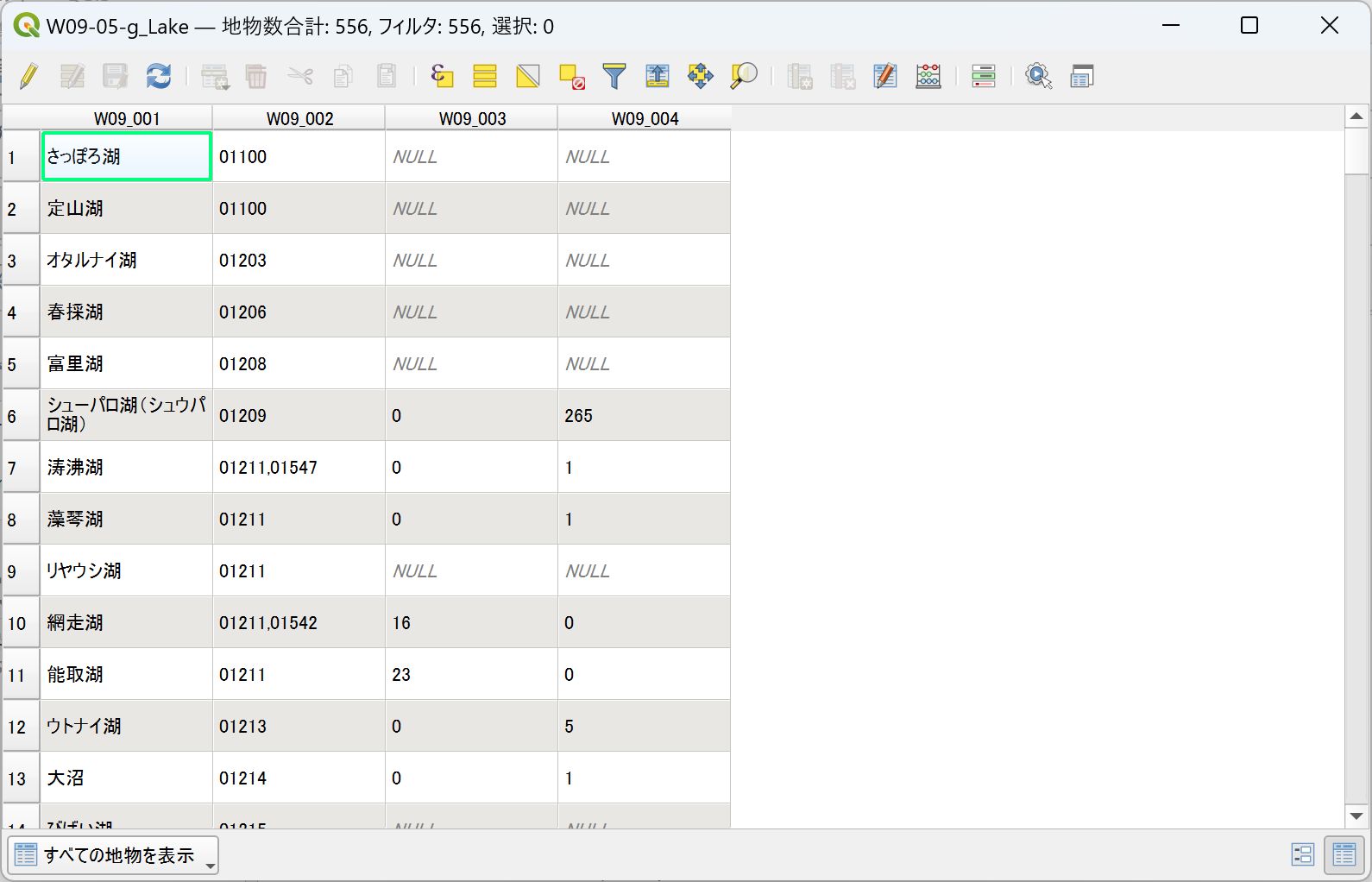Click the 01211,01547 code cell
The width and height of the screenshot is (1372, 882).
point(299,467)
